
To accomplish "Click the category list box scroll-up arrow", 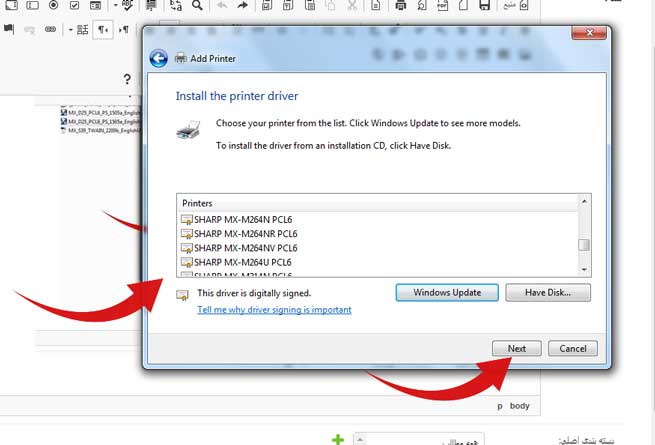I will click(360, 439).
